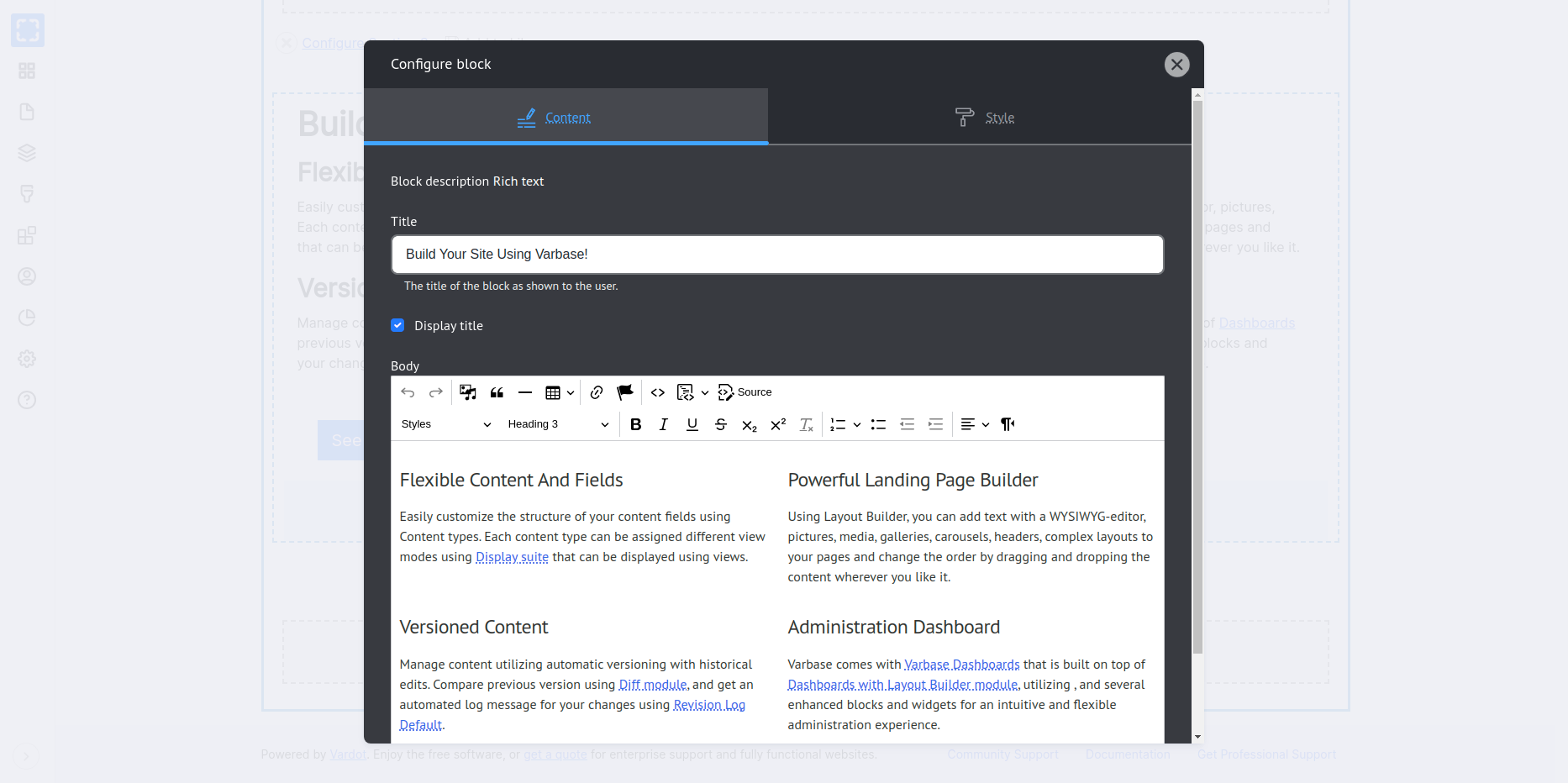Viewport: 1568px width, 783px height.
Task: Open Reports pie chart icon in sidebar
Action: tap(27, 318)
